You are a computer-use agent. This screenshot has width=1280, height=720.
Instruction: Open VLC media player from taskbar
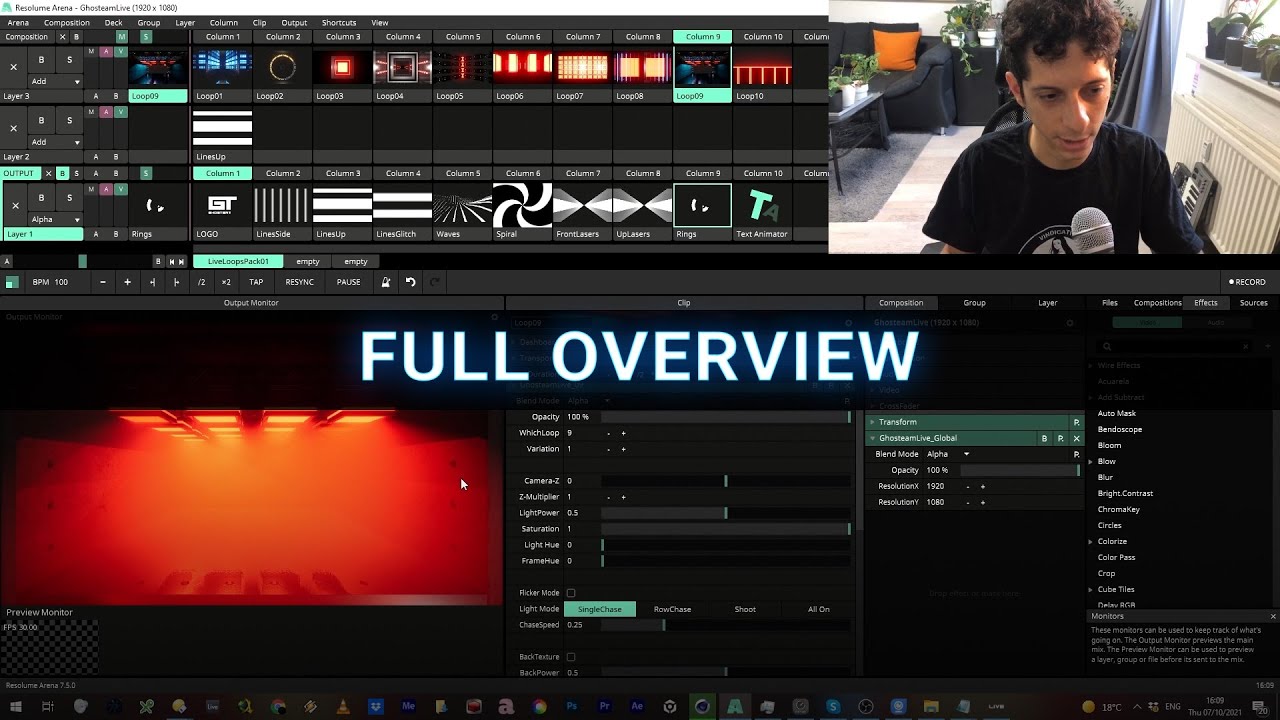(x=343, y=706)
